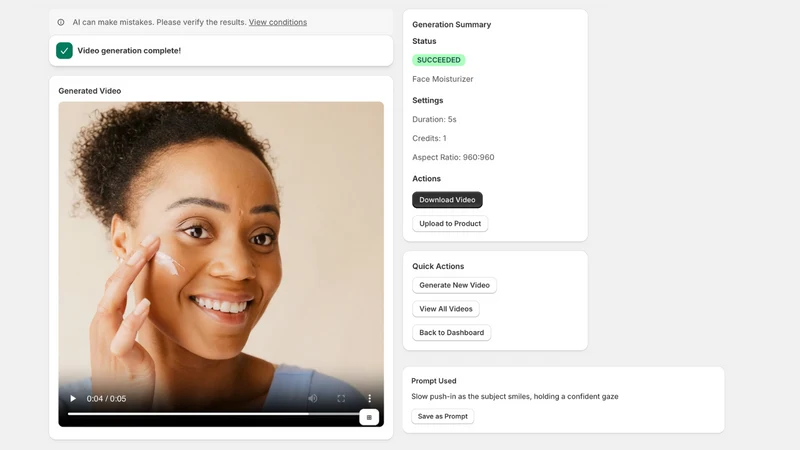
Task: Click the info icon beside AI disclaimer
Action: [x=61, y=22]
